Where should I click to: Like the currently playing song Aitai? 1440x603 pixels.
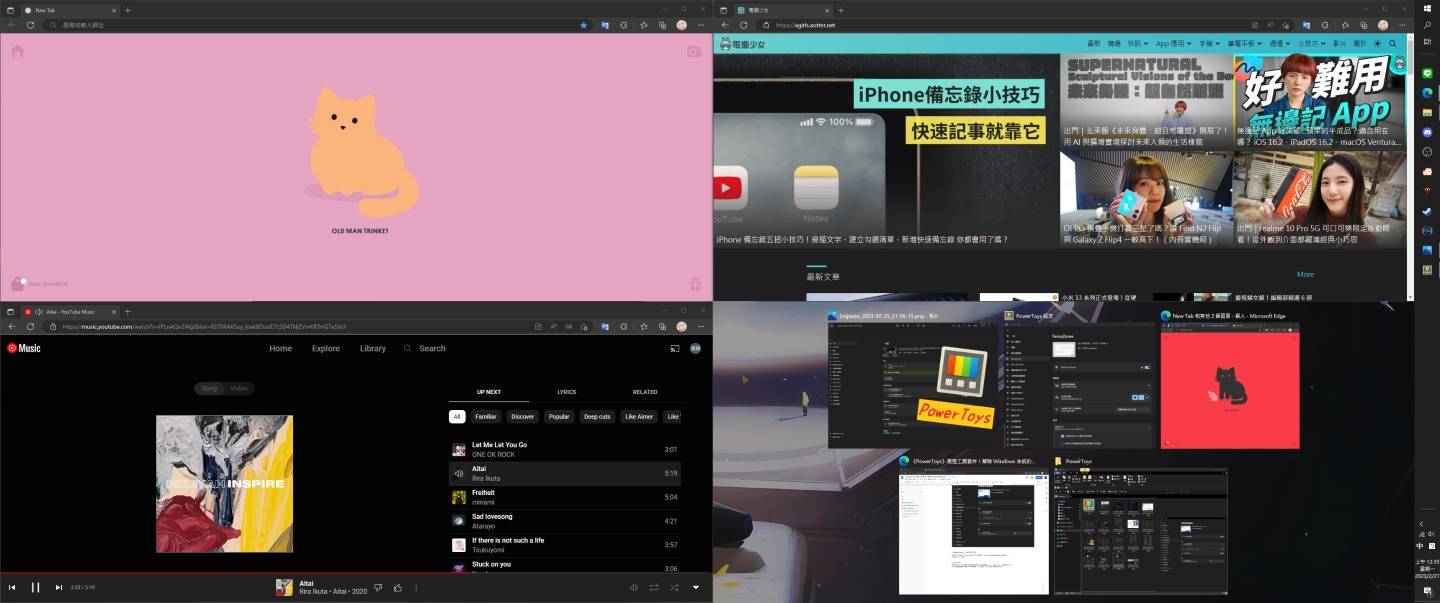click(398, 588)
